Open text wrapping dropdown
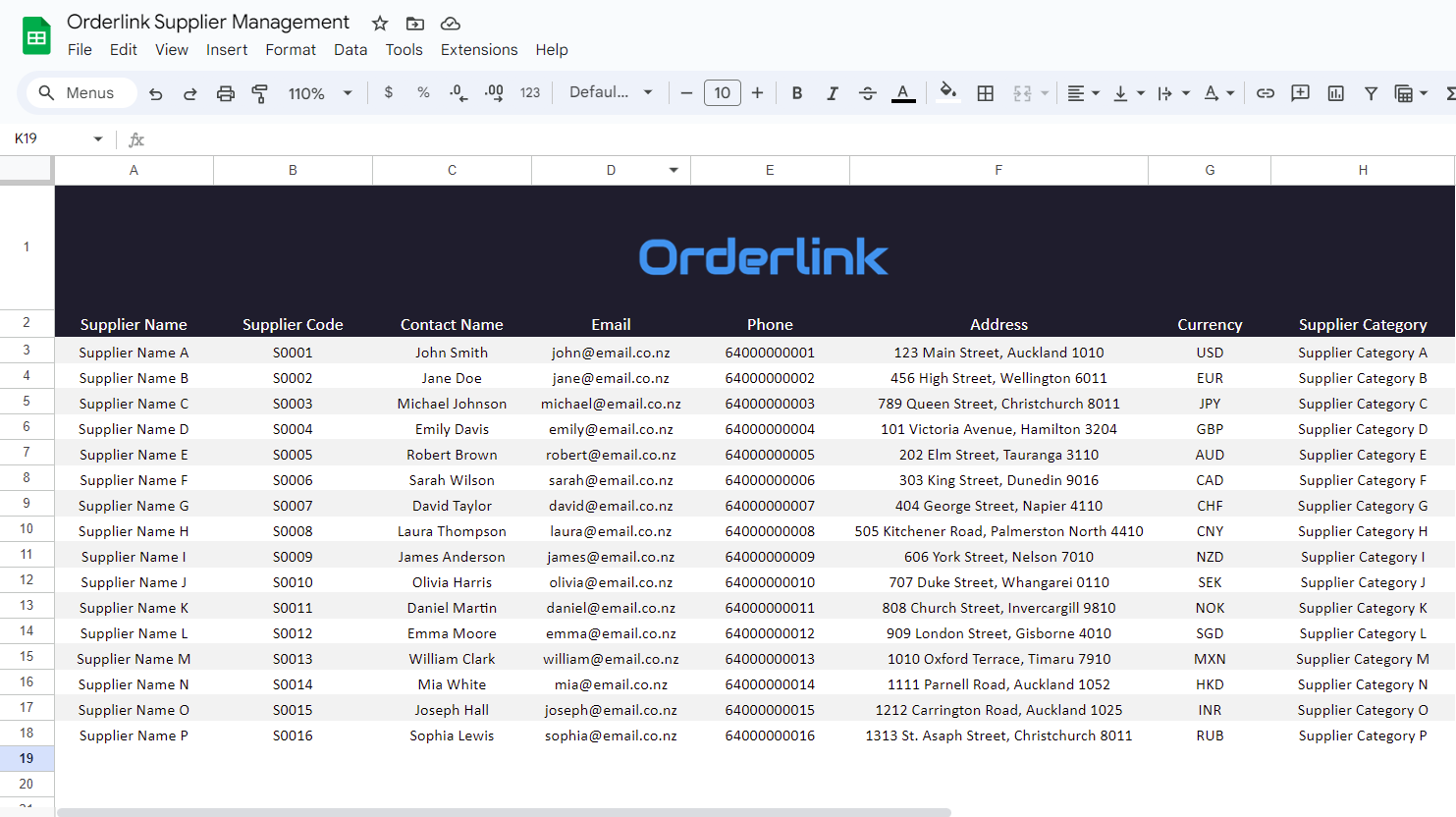Screen dimensions: 1456x817 tap(1173, 92)
